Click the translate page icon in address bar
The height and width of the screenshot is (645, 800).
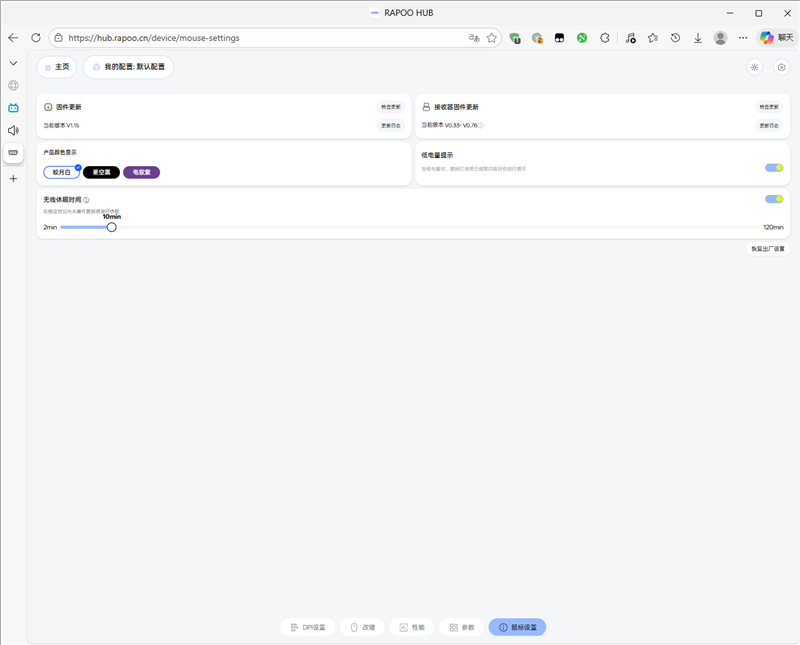[474, 38]
